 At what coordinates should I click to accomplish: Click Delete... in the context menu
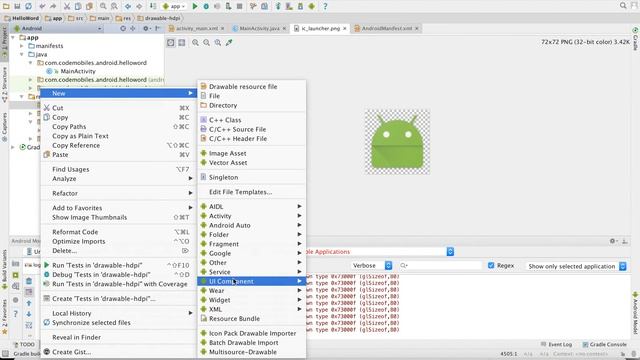tap(118, 251)
